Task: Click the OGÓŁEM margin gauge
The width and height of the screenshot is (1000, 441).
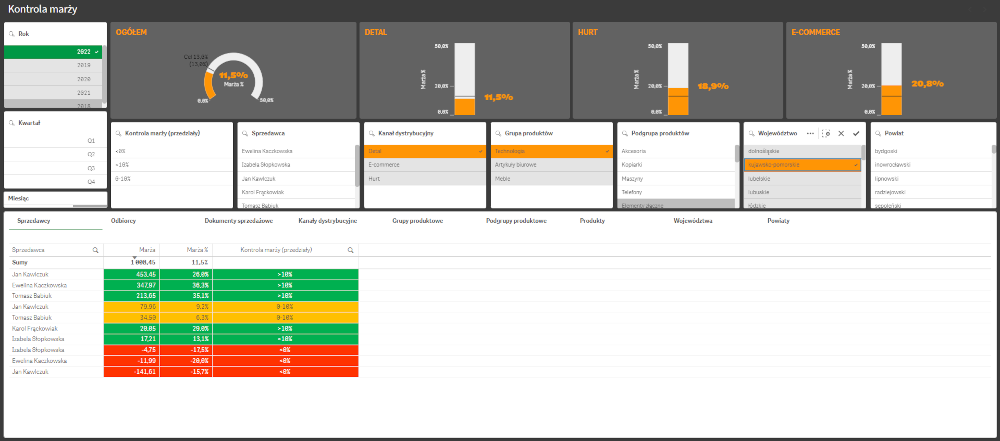Action: click(233, 75)
